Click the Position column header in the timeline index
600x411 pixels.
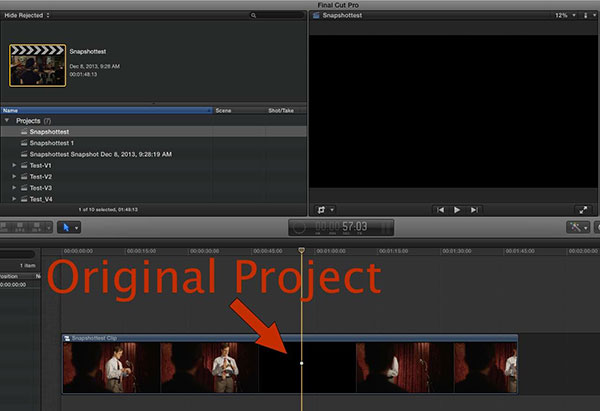[x=9, y=276]
